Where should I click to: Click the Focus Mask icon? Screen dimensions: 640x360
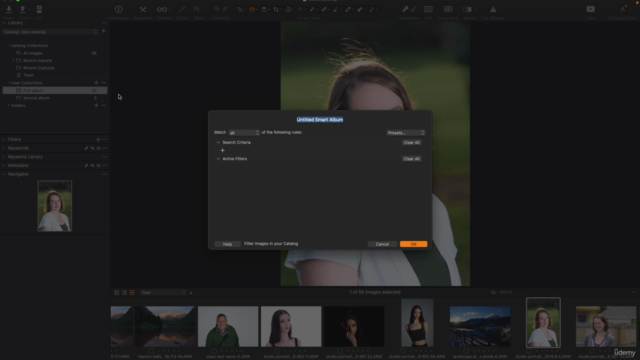click(448, 9)
